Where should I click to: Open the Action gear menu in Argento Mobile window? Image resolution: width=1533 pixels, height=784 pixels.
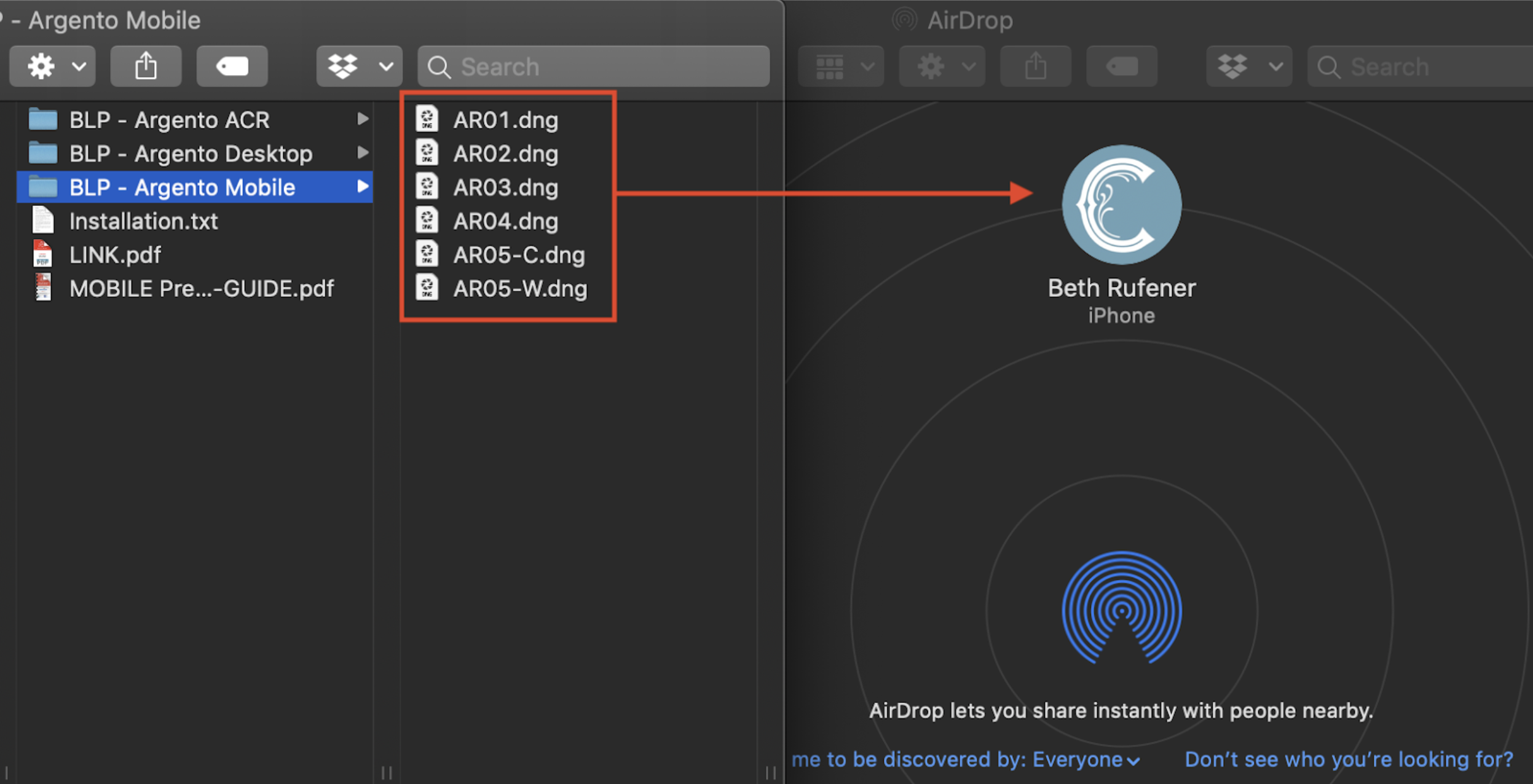point(52,66)
